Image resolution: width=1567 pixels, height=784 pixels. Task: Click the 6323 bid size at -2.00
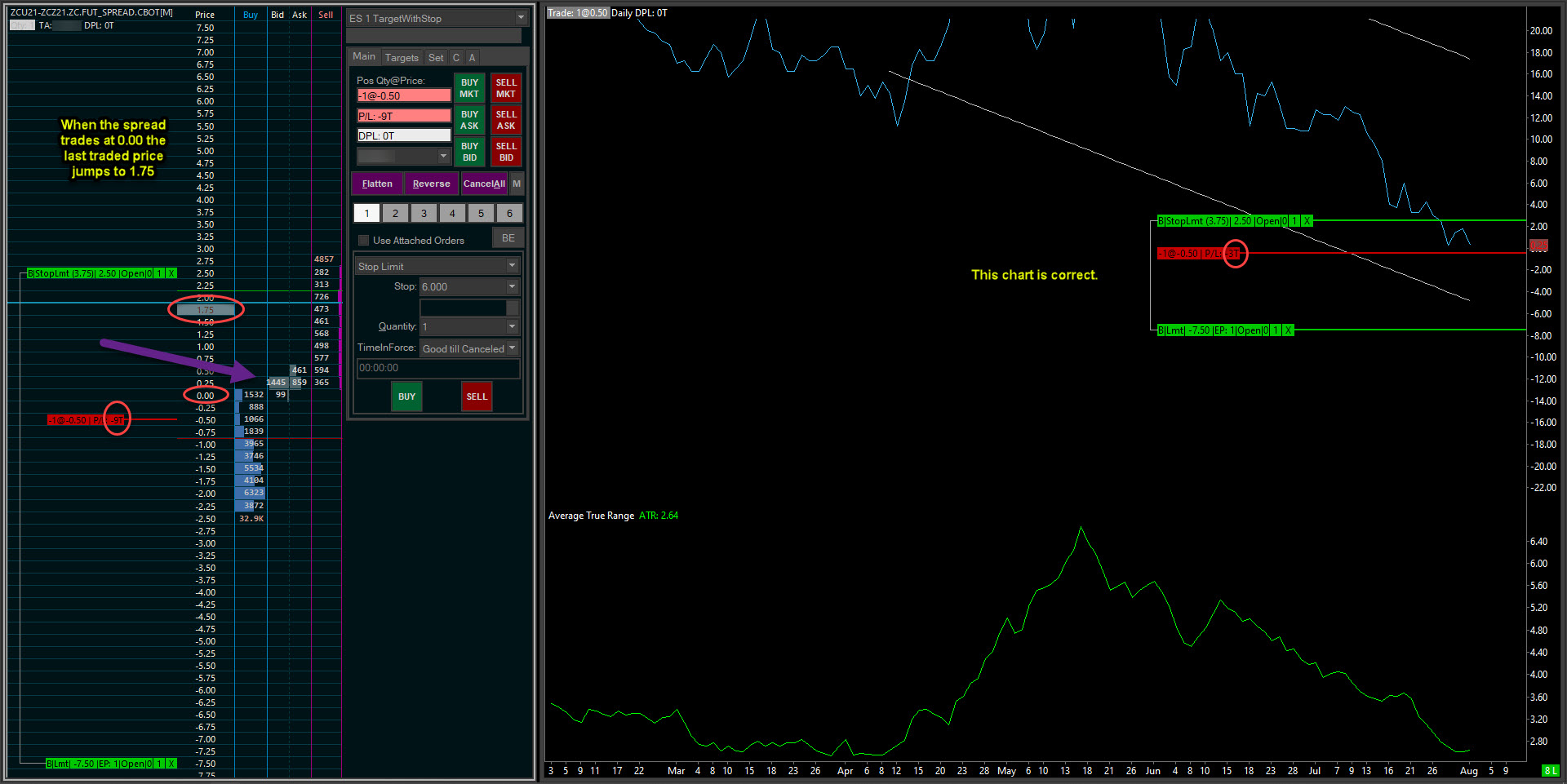pos(254,493)
